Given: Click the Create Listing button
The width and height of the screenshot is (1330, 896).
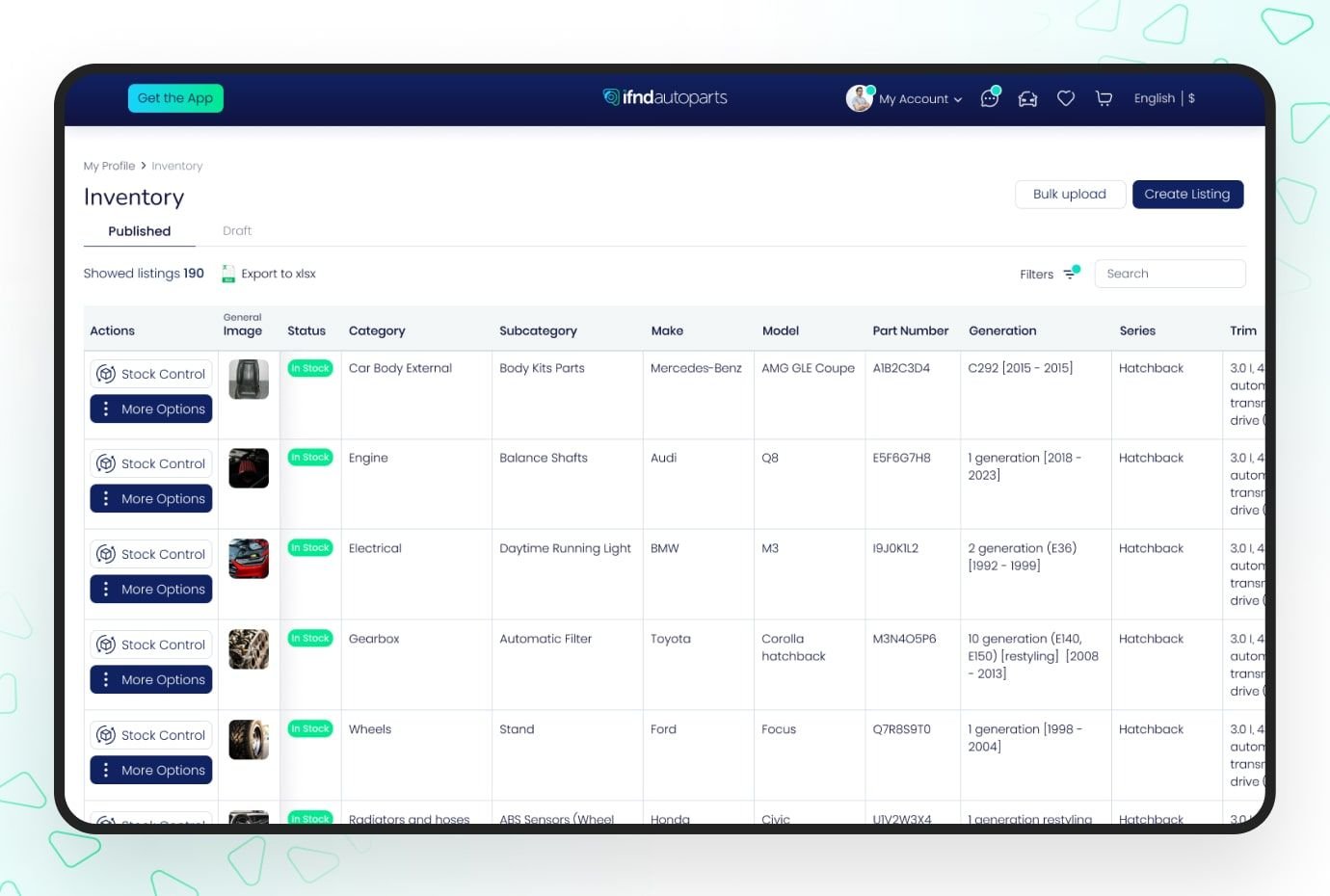Looking at the screenshot, I should click(1187, 195).
